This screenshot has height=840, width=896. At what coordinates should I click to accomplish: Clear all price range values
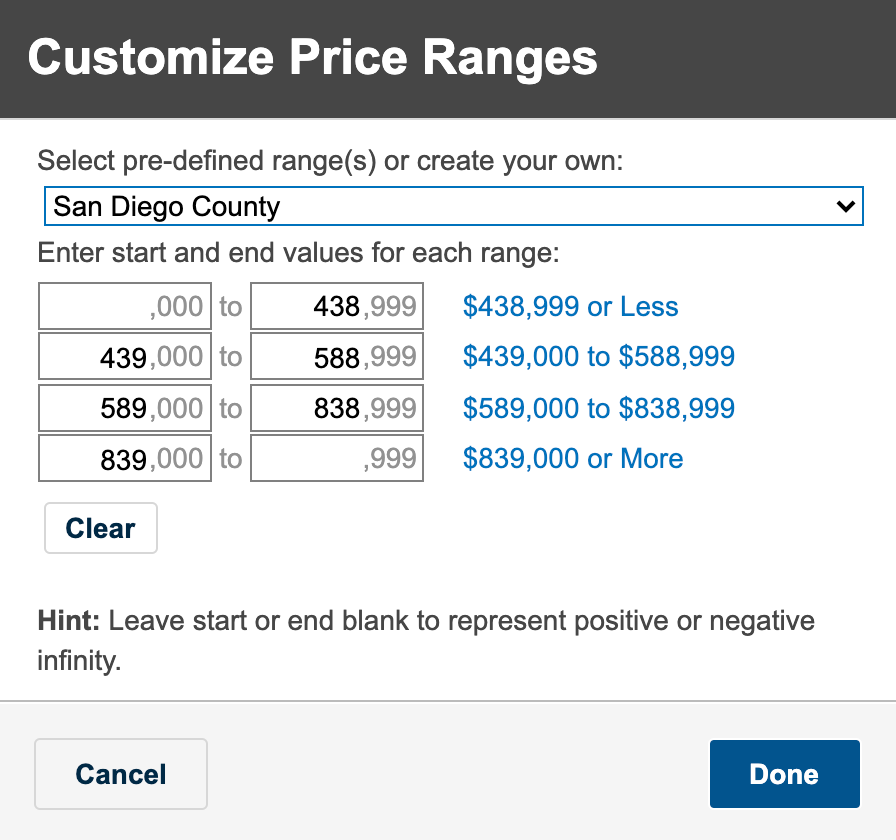click(101, 528)
